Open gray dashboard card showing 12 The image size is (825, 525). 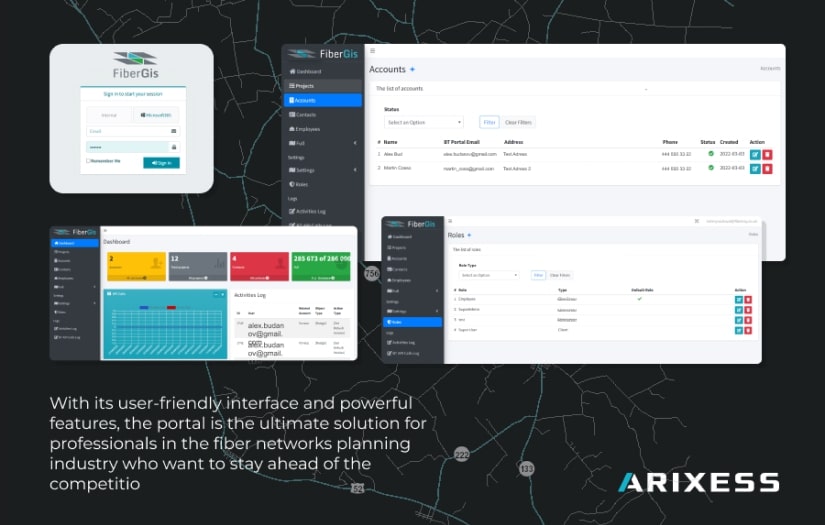(198, 266)
